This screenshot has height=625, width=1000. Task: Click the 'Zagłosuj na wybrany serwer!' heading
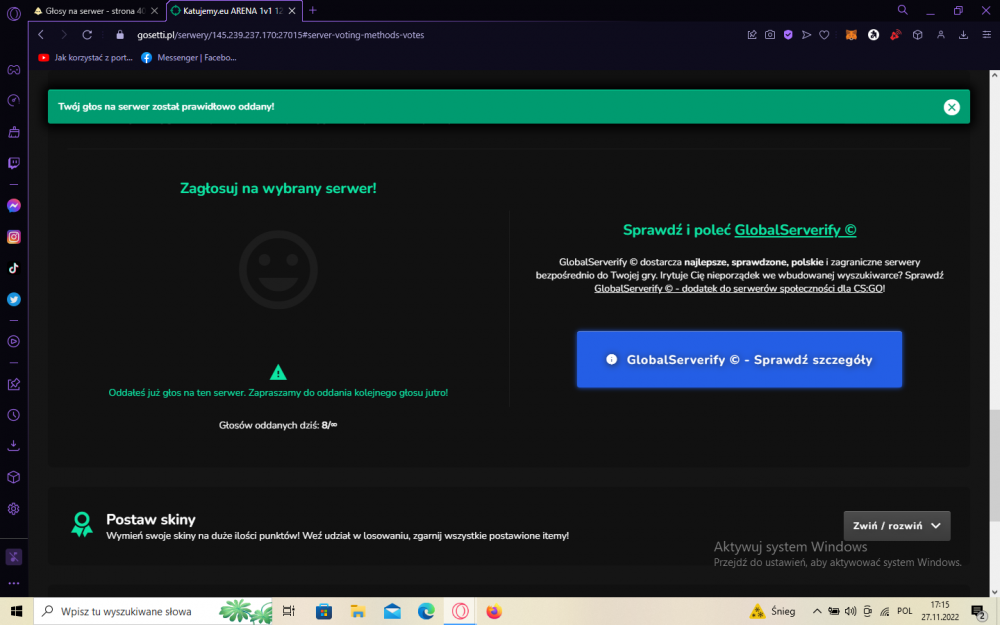[278, 188]
